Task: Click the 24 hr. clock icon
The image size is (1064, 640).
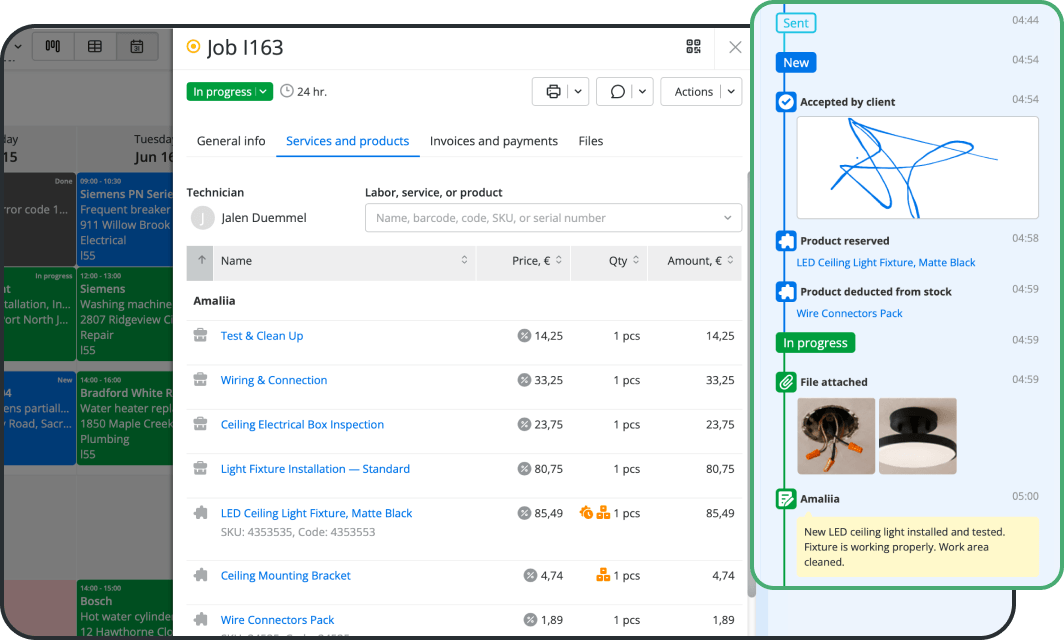Action: coord(287,91)
